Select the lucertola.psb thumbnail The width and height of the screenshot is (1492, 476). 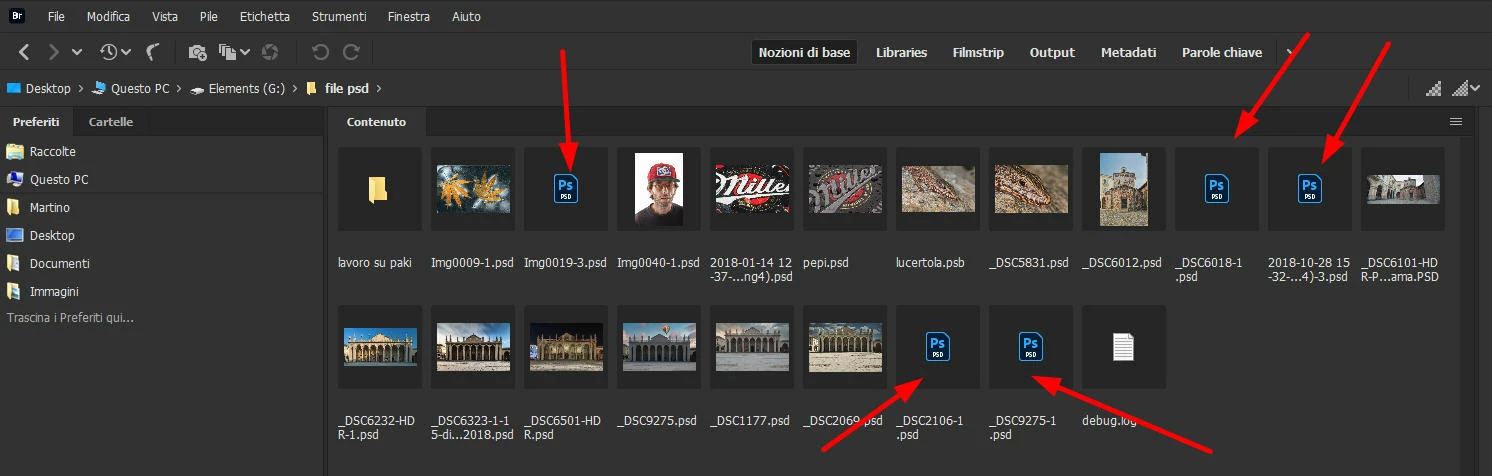coord(938,189)
